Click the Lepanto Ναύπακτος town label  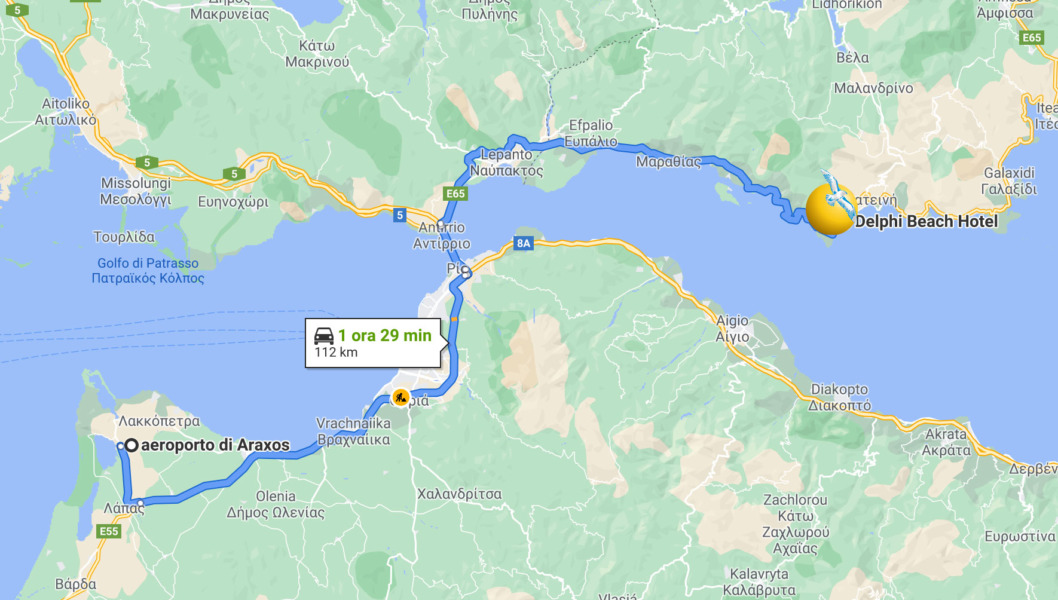pyautogui.click(x=507, y=163)
